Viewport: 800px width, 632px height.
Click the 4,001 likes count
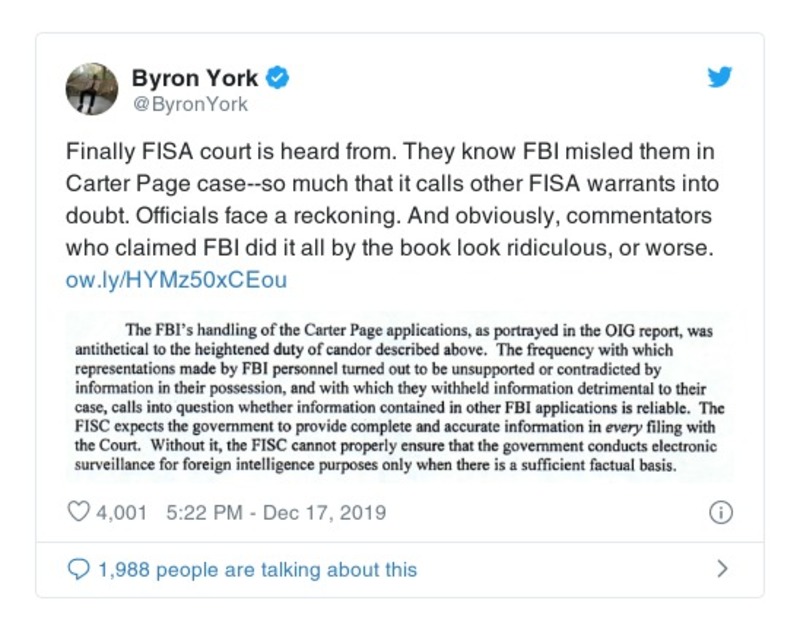[122, 513]
